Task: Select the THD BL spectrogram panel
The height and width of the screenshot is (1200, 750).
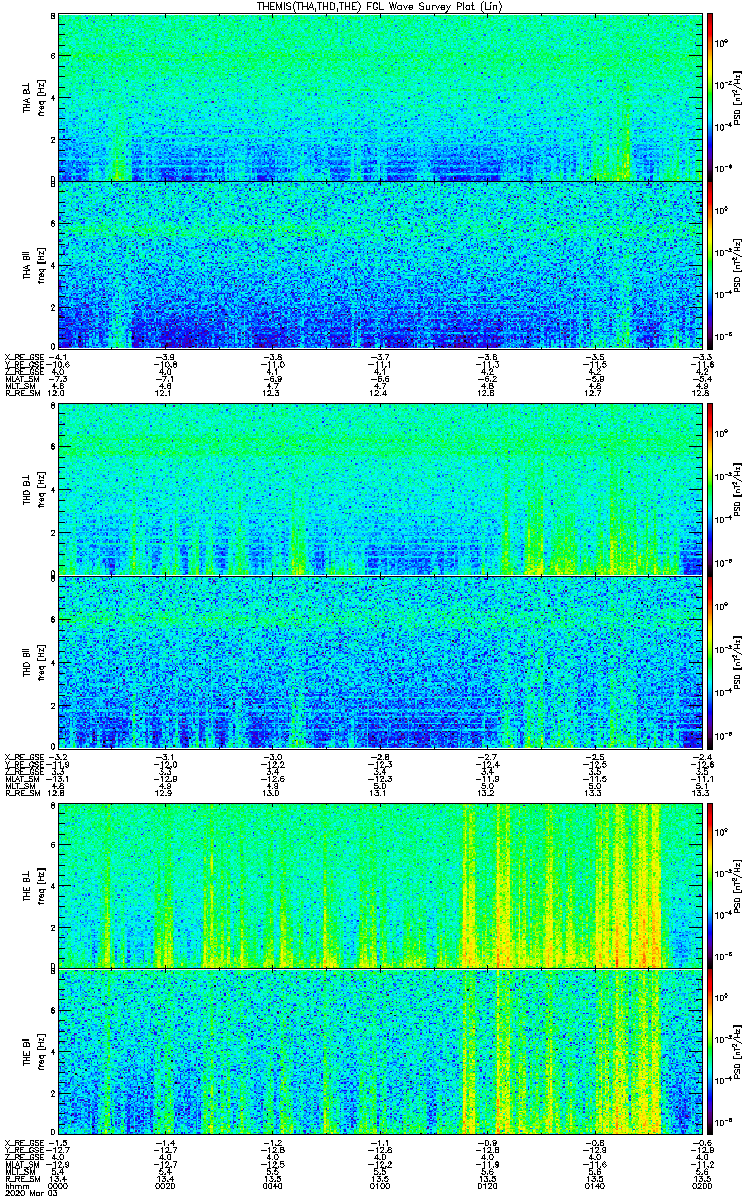Action: coord(379,490)
